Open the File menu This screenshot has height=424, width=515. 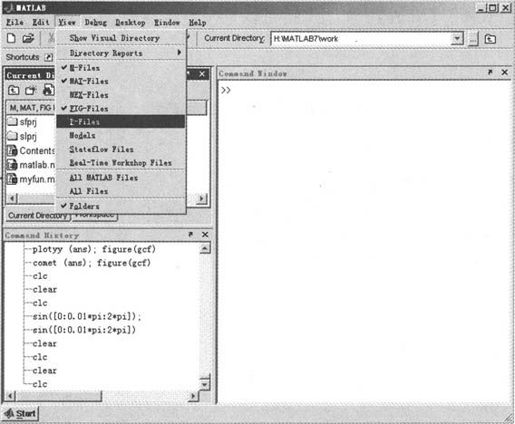coord(15,22)
